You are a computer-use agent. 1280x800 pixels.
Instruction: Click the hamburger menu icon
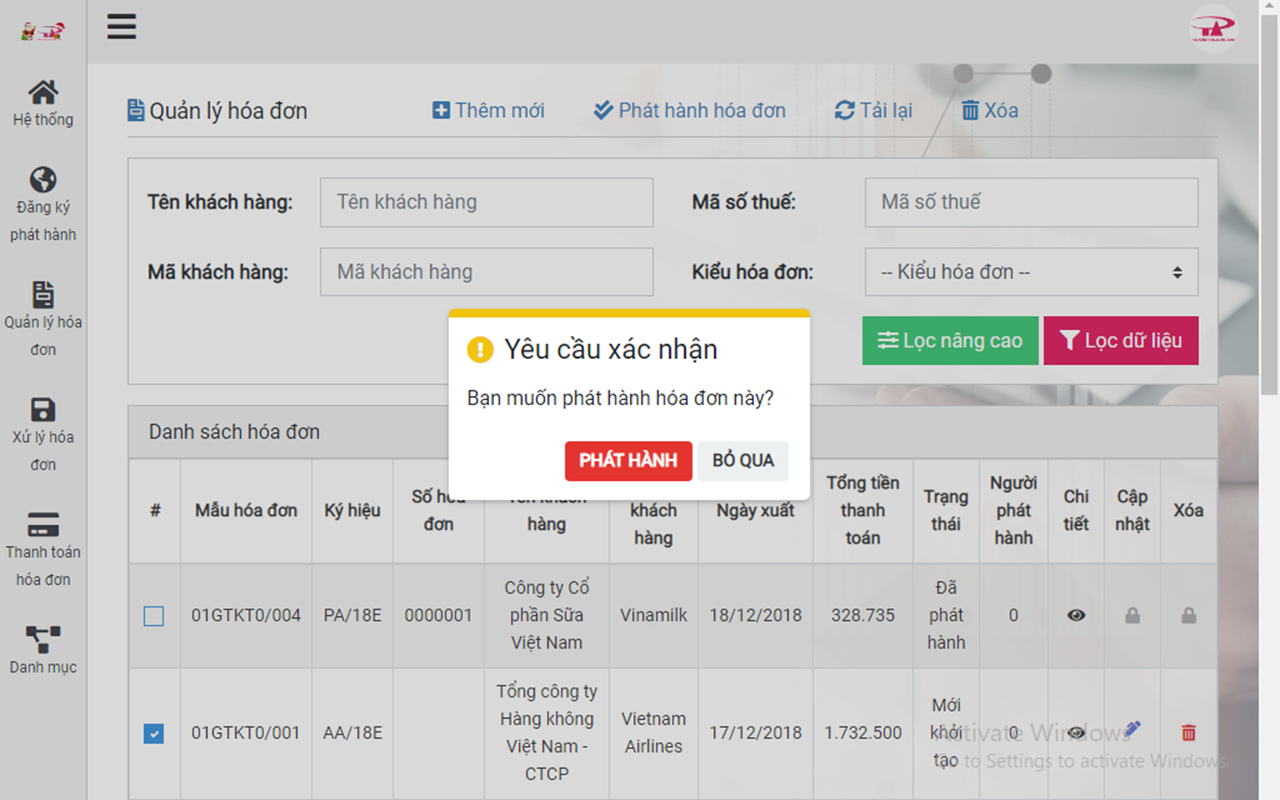coord(121,27)
